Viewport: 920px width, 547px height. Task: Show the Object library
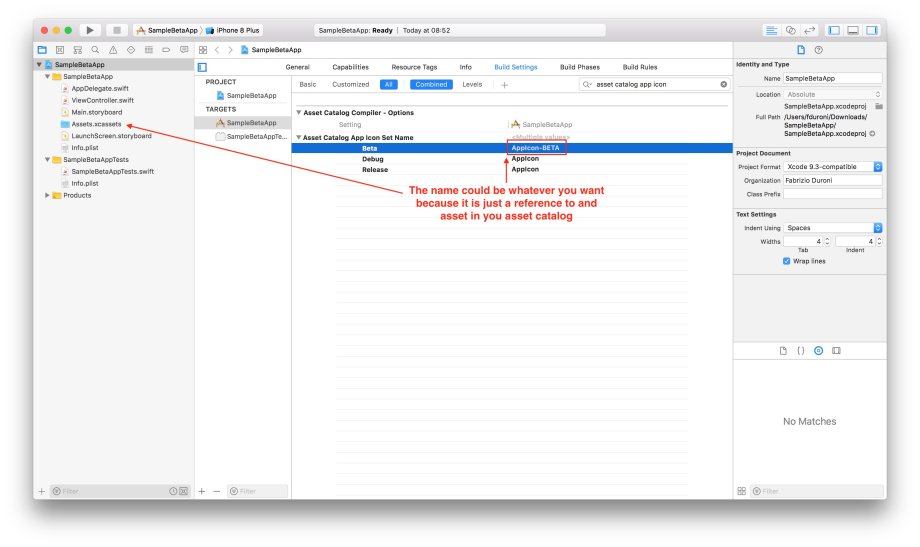click(x=818, y=350)
